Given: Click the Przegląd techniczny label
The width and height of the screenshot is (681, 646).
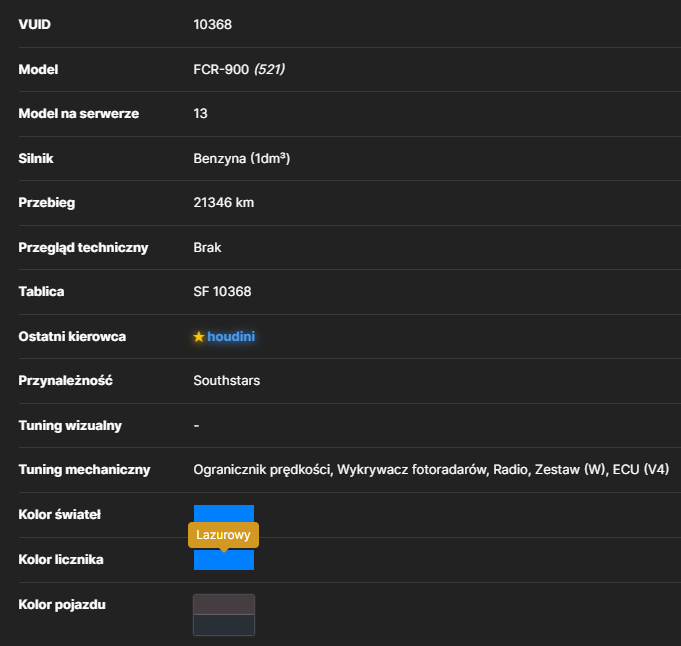Looking at the screenshot, I should tap(83, 248).
